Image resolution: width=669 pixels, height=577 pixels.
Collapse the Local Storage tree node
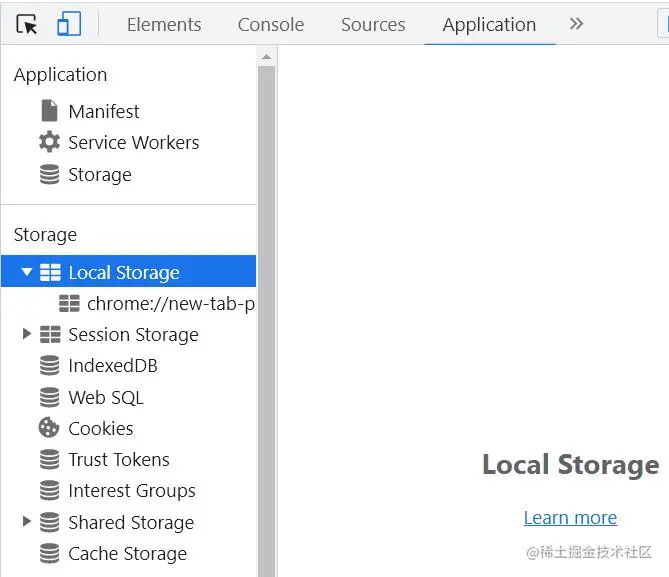tap(27, 272)
